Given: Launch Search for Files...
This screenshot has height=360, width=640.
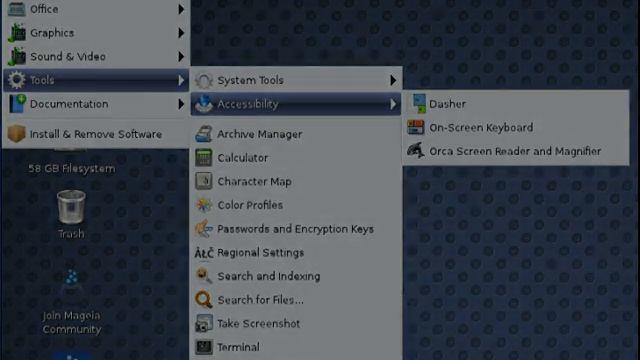Looking at the screenshot, I should (x=296, y=300).
